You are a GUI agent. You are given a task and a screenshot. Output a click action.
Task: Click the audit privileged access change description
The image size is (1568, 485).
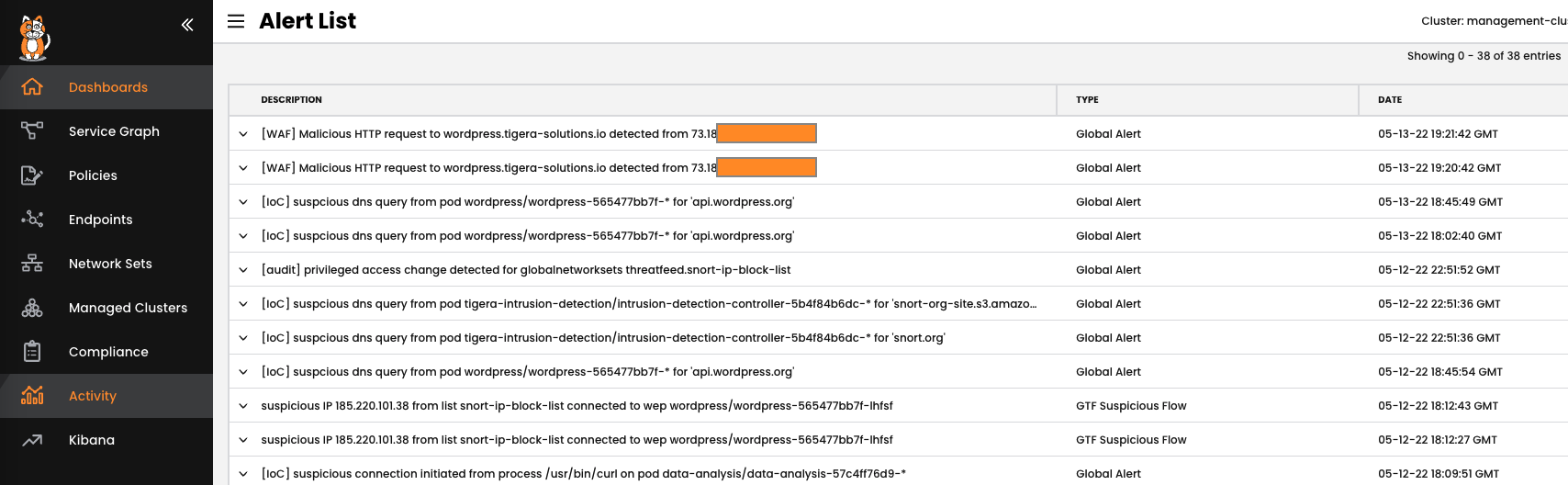(x=526, y=270)
